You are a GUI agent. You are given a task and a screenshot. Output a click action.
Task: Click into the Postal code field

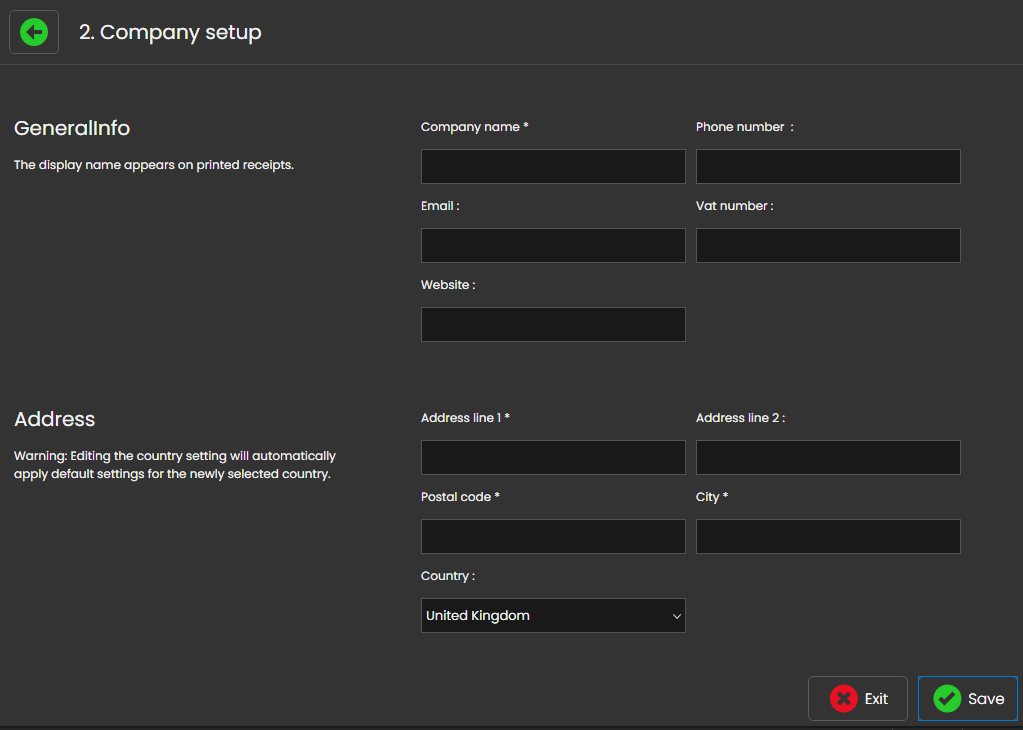[x=553, y=537]
